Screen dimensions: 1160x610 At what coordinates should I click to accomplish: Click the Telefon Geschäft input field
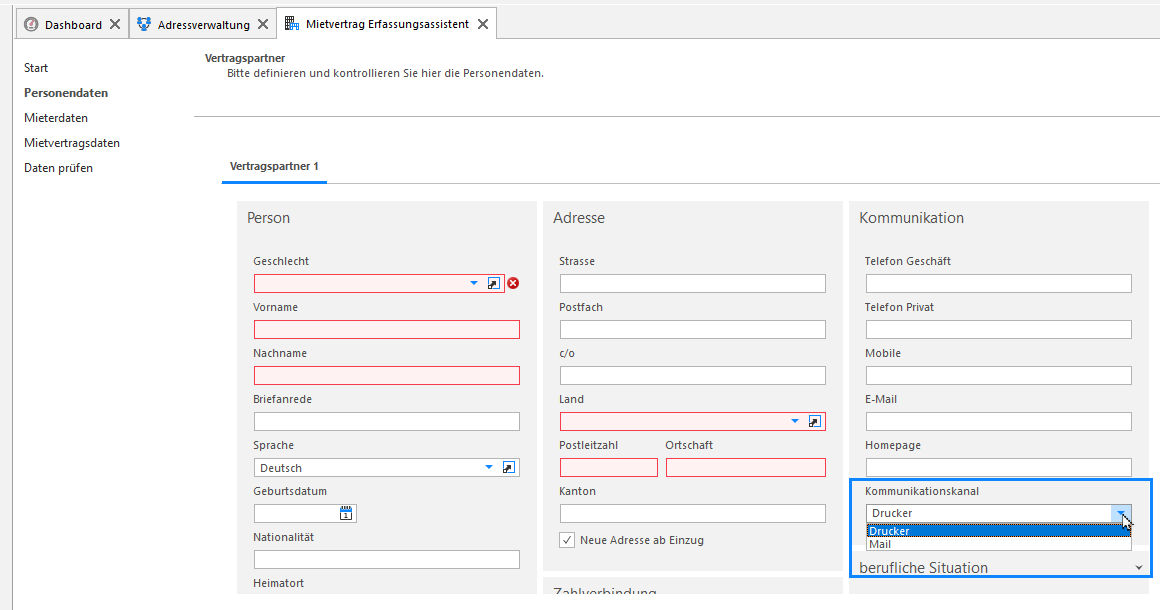coord(999,283)
